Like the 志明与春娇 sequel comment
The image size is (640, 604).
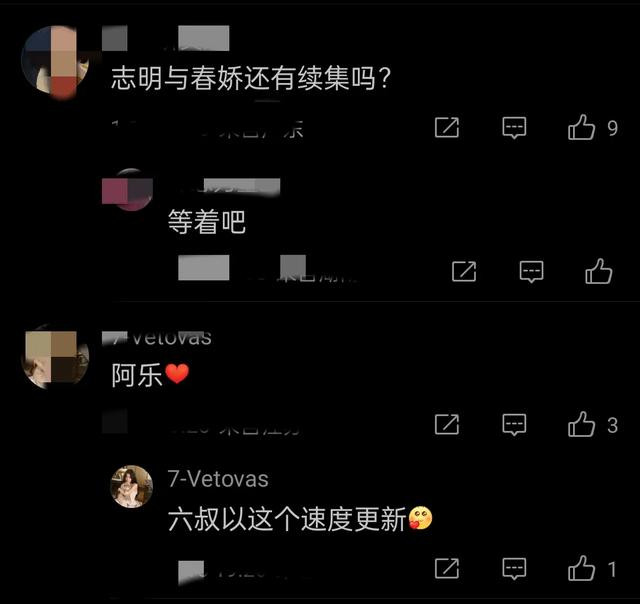581,127
